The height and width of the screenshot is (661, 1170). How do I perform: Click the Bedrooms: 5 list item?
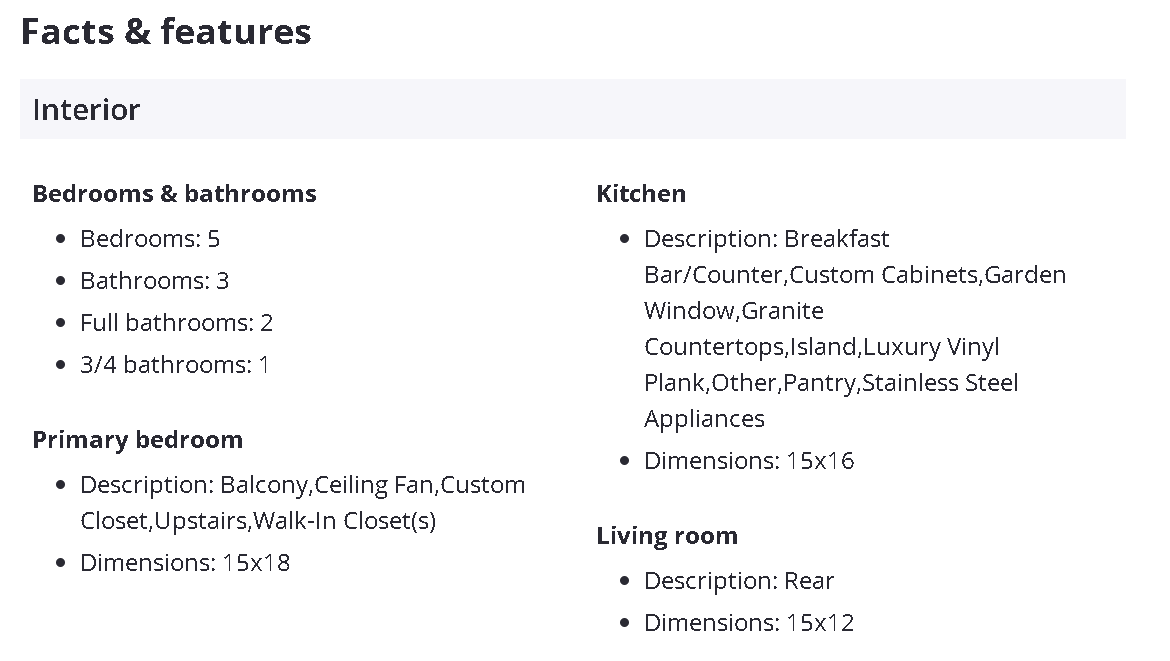(x=150, y=239)
